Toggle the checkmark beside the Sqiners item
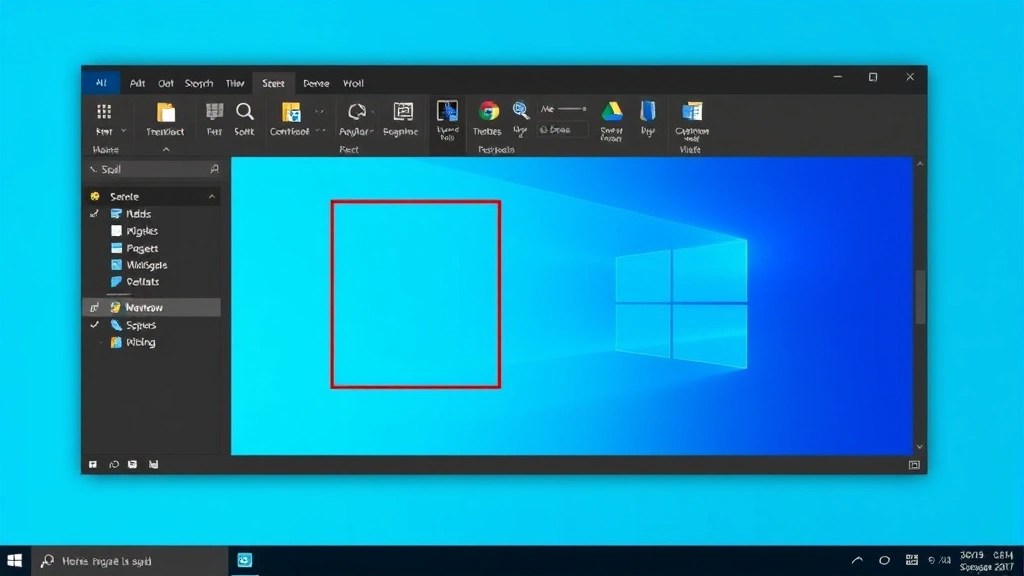Viewport: 1024px width, 576px height. (95, 325)
